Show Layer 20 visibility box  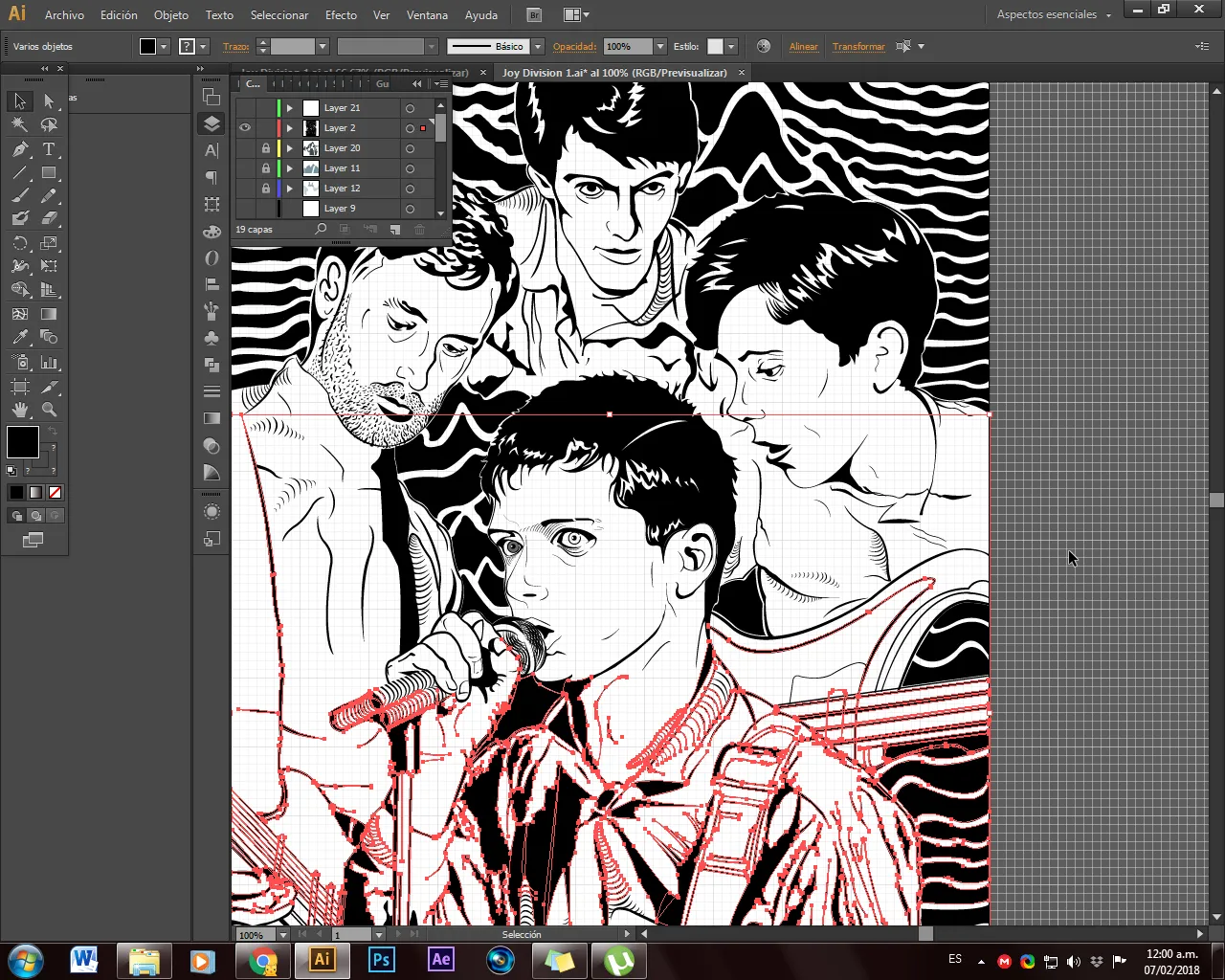click(x=245, y=148)
